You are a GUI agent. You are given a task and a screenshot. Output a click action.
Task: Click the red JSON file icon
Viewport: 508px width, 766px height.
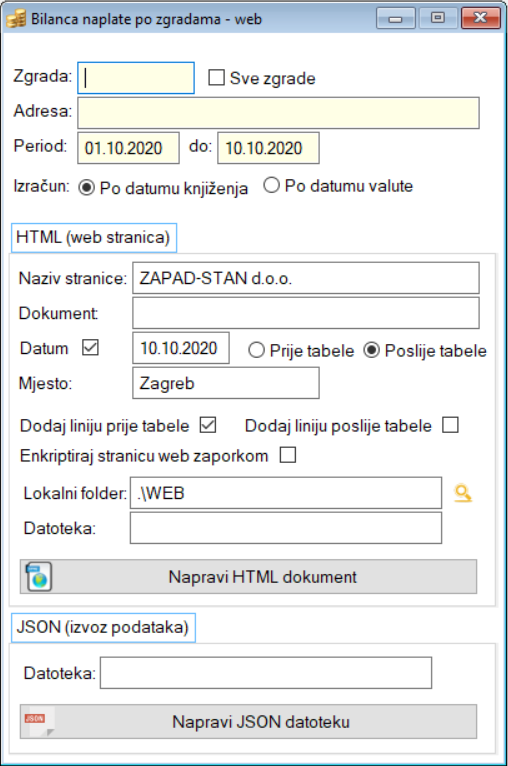(39, 722)
